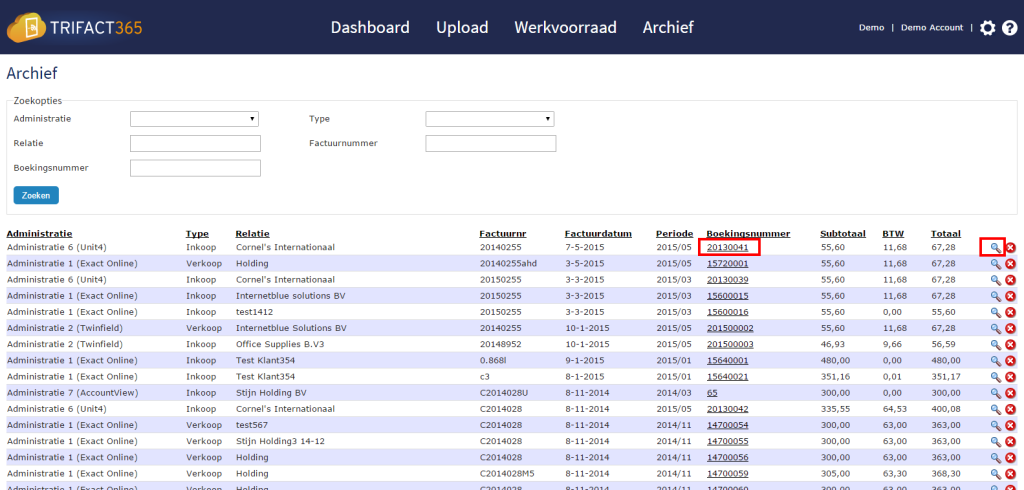Select invoice number 'C2014028U' cell
The height and width of the screenshot is (490, 1024).
pos(502,393)
